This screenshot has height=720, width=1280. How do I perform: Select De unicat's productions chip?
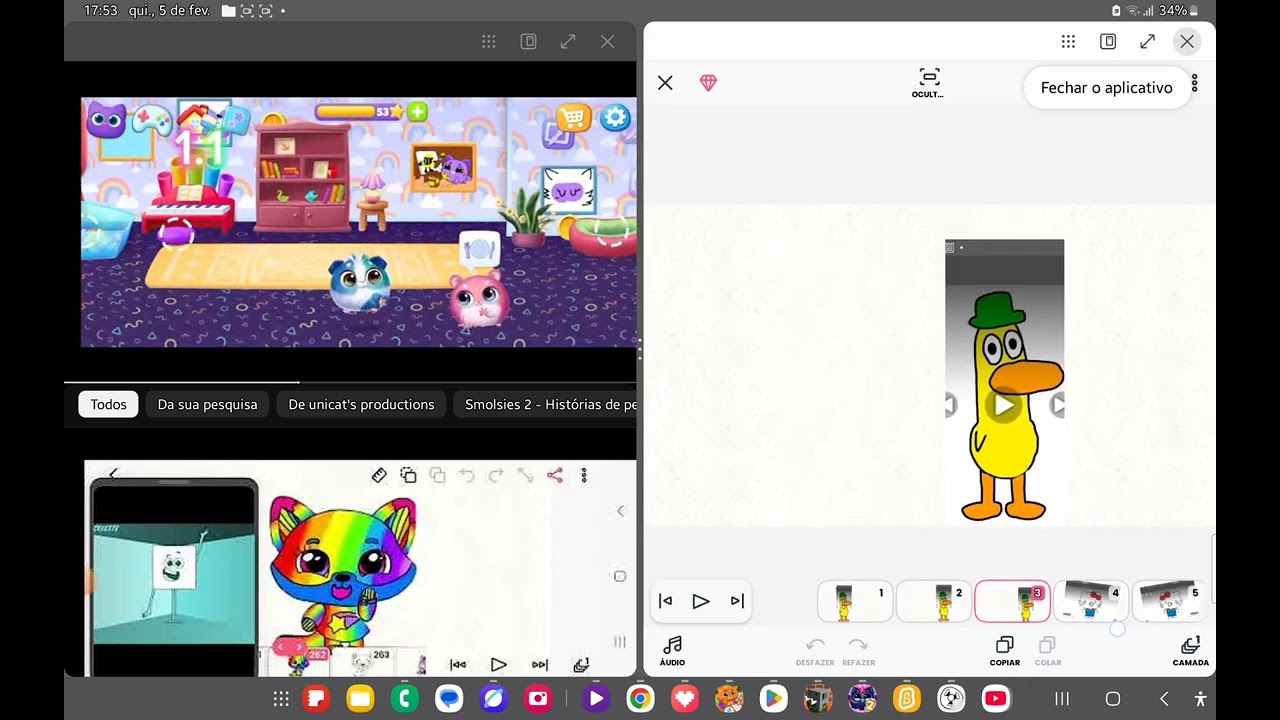[x=361, y=404]
